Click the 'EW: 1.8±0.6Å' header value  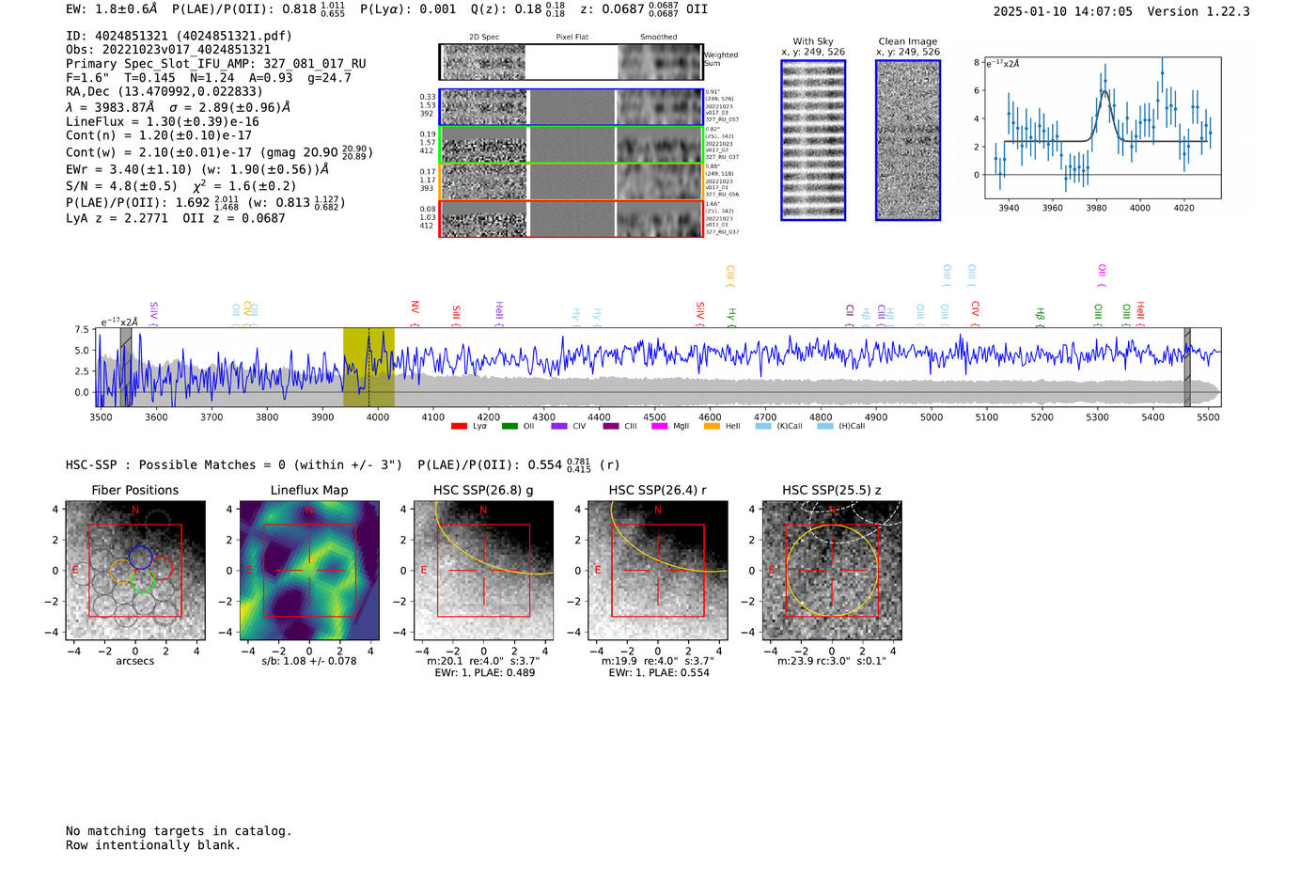[112, 9]
